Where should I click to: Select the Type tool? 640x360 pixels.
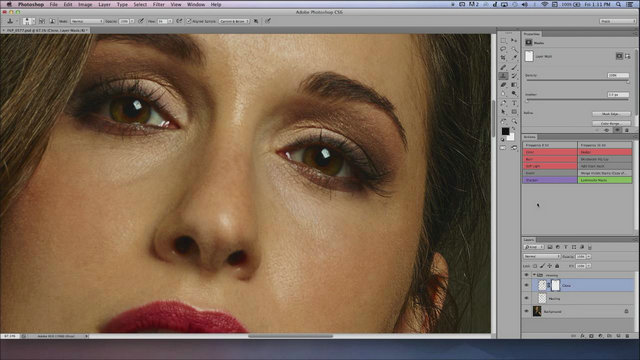coord(514,103)
